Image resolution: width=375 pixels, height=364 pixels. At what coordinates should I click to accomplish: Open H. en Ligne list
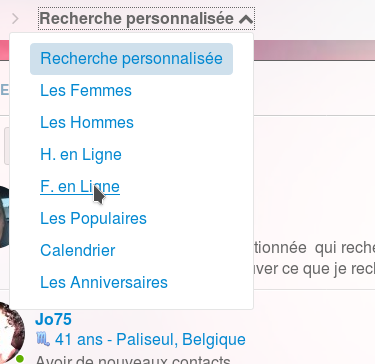point(81,155)
